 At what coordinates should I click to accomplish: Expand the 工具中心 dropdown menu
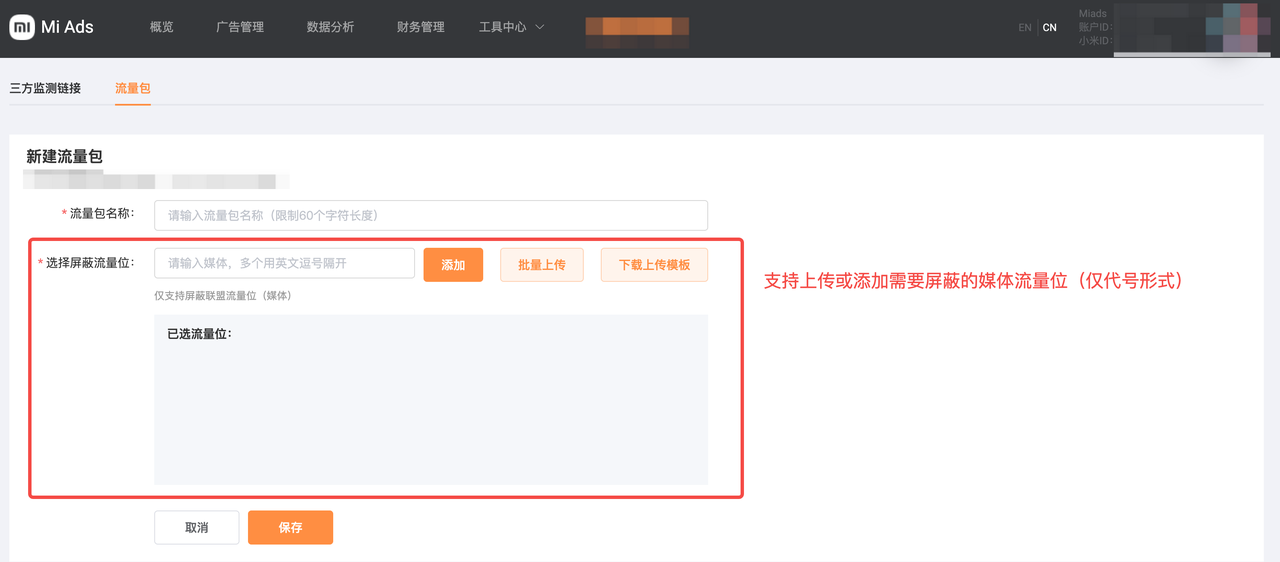tap(511, 27)
